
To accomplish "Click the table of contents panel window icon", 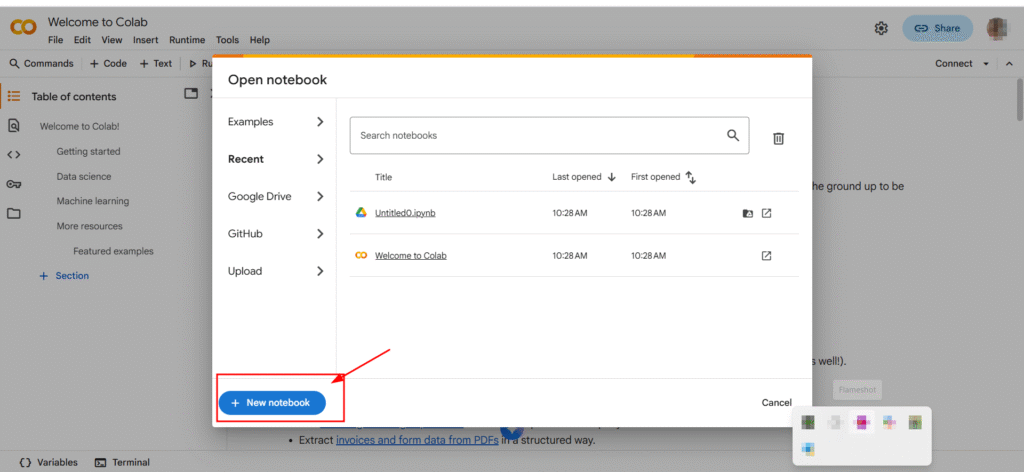I will tap(191, 93).
